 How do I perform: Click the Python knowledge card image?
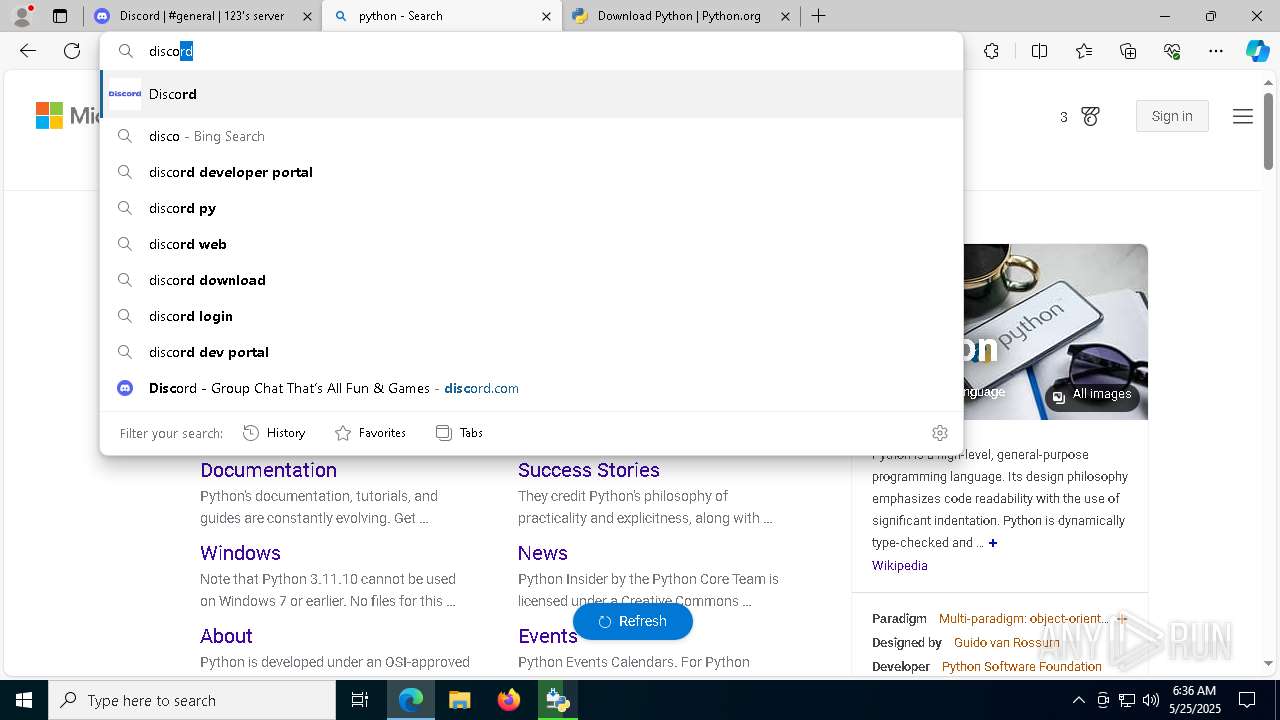1056,332
